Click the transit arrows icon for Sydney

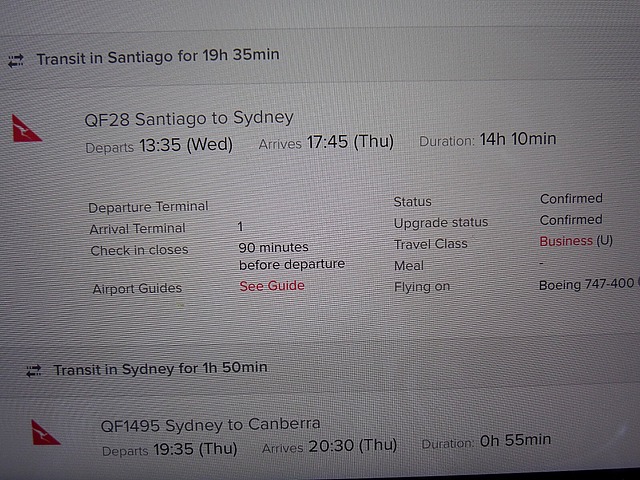click(34, 371)
